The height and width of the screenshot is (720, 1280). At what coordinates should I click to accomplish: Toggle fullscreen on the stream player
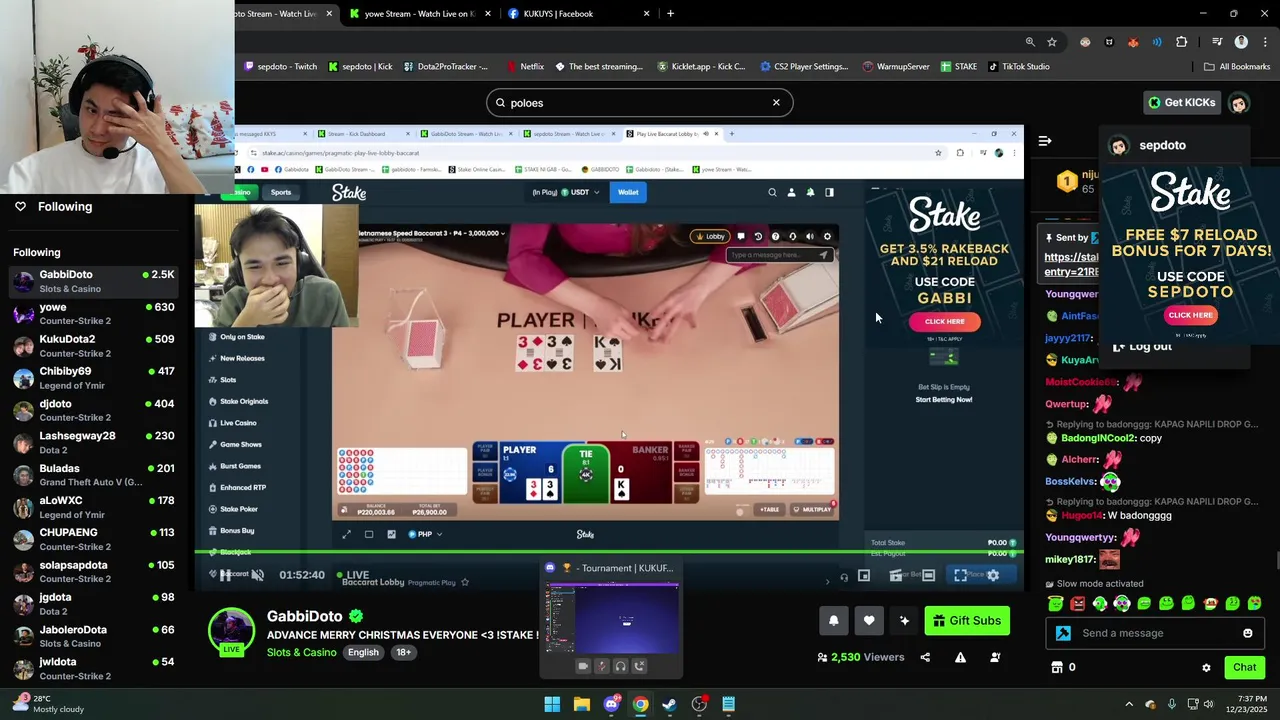coord(960,575)
